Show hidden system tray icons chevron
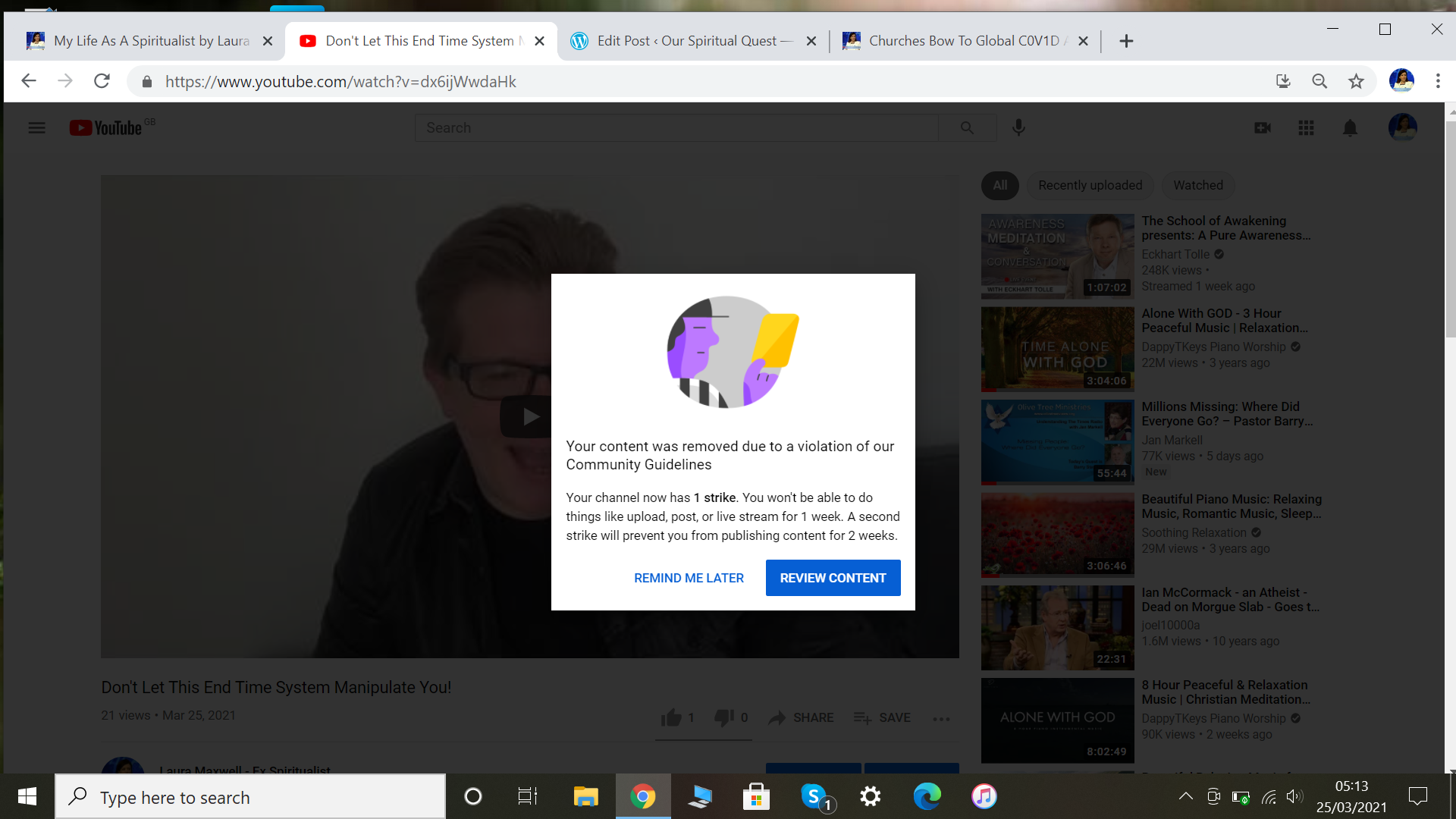 click(x=1186, y=796)
